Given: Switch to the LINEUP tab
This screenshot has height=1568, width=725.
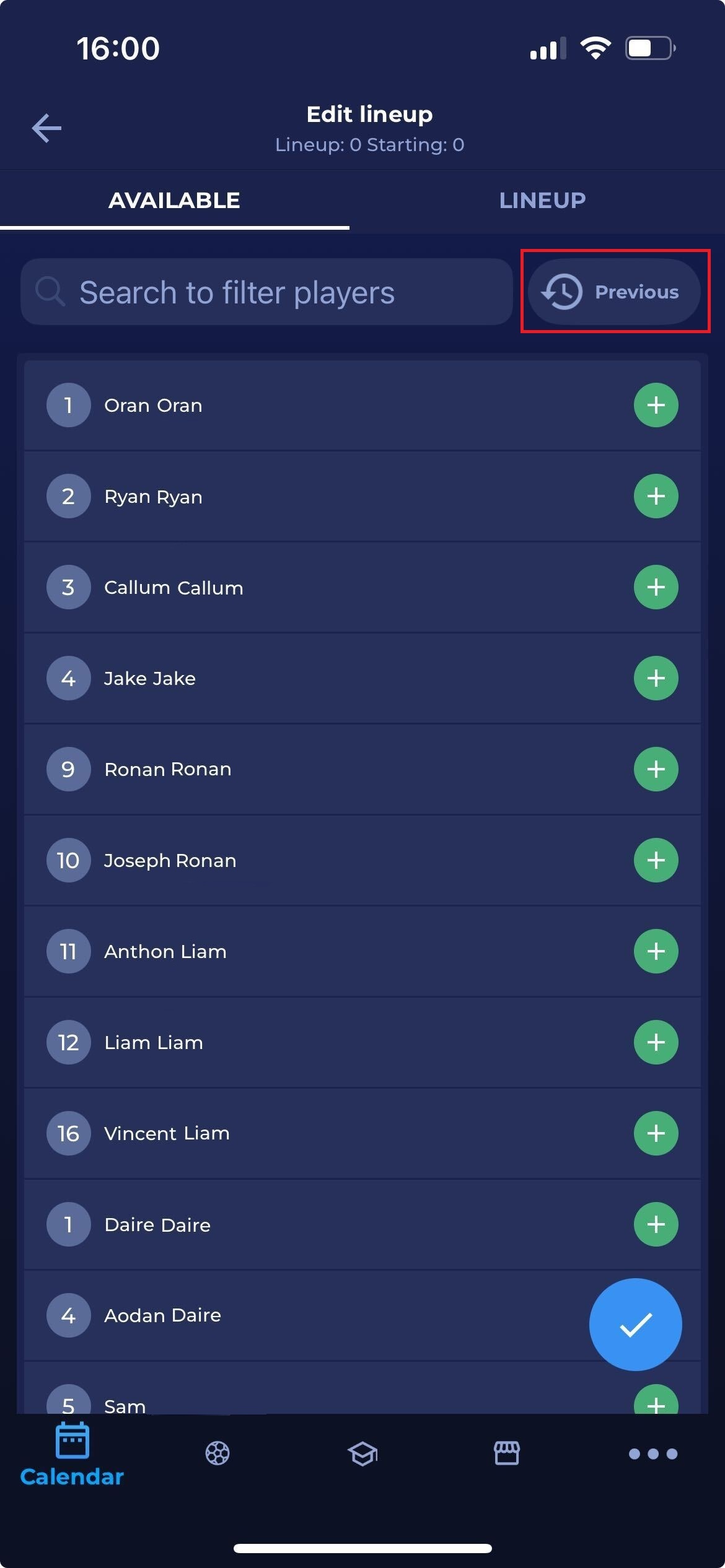Looking at the screenshot, I should click(542, 200).
